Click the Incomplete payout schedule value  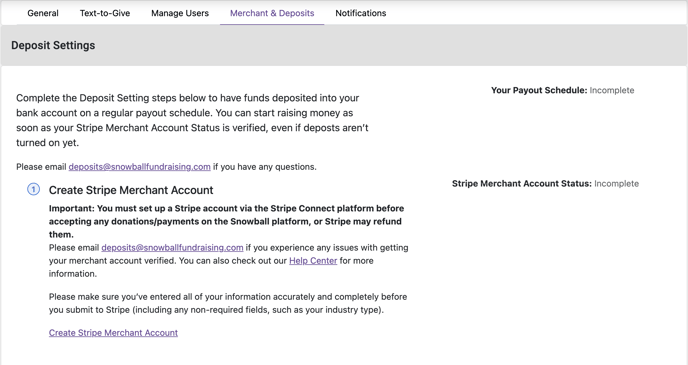point(612,90)
